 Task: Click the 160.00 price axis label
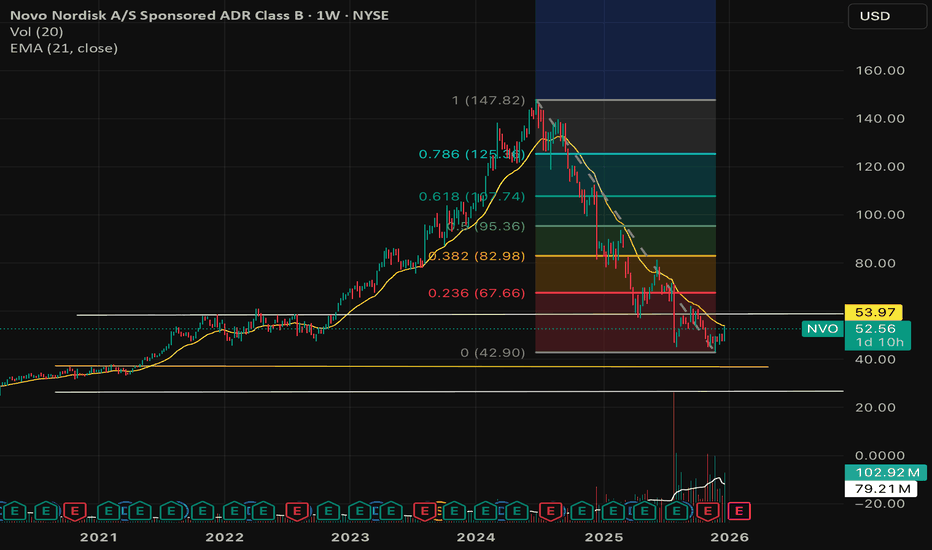coord(880,71)
